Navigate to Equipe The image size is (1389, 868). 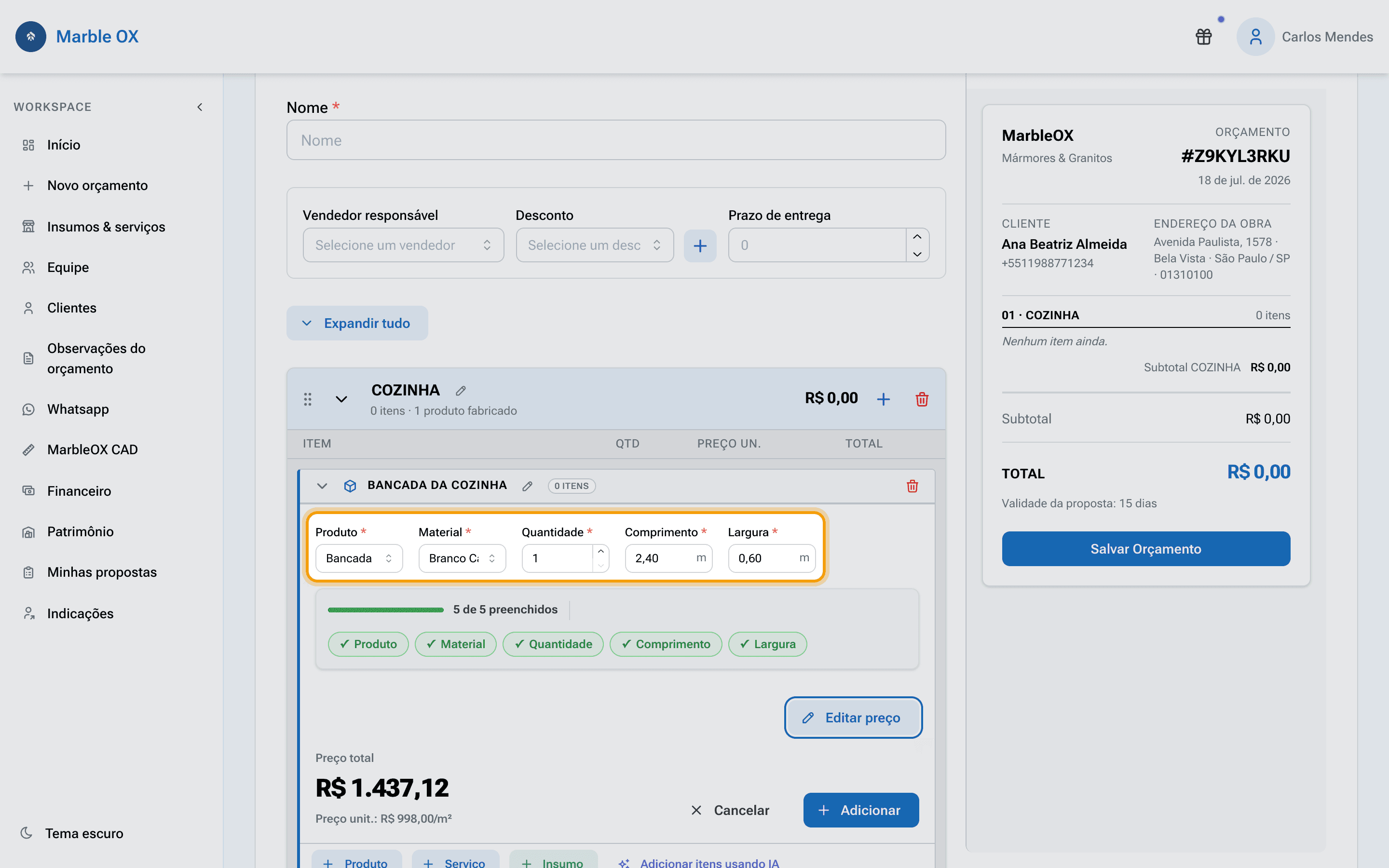coord(68,268)
